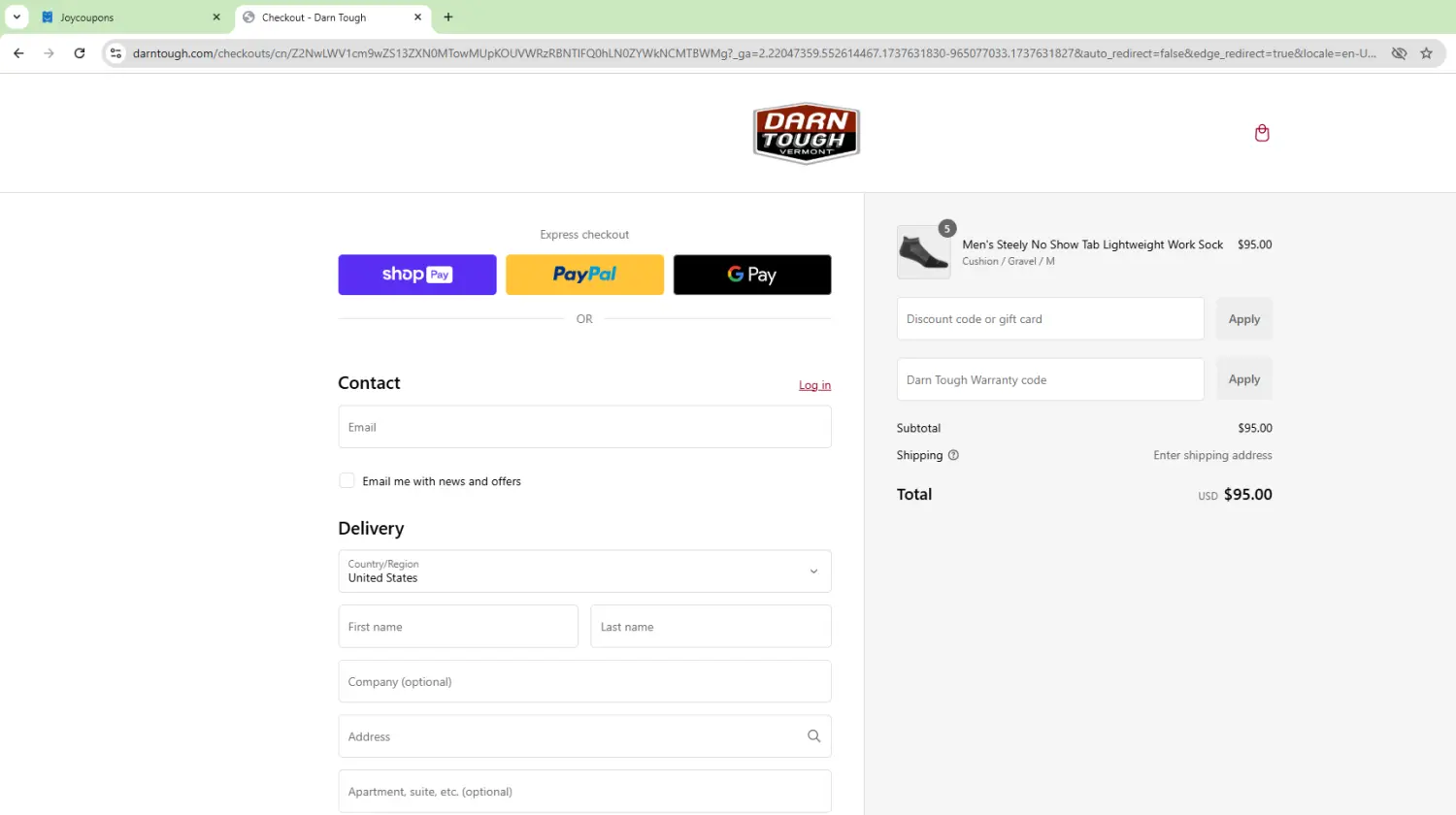Click the Address input field

point(584,736)
